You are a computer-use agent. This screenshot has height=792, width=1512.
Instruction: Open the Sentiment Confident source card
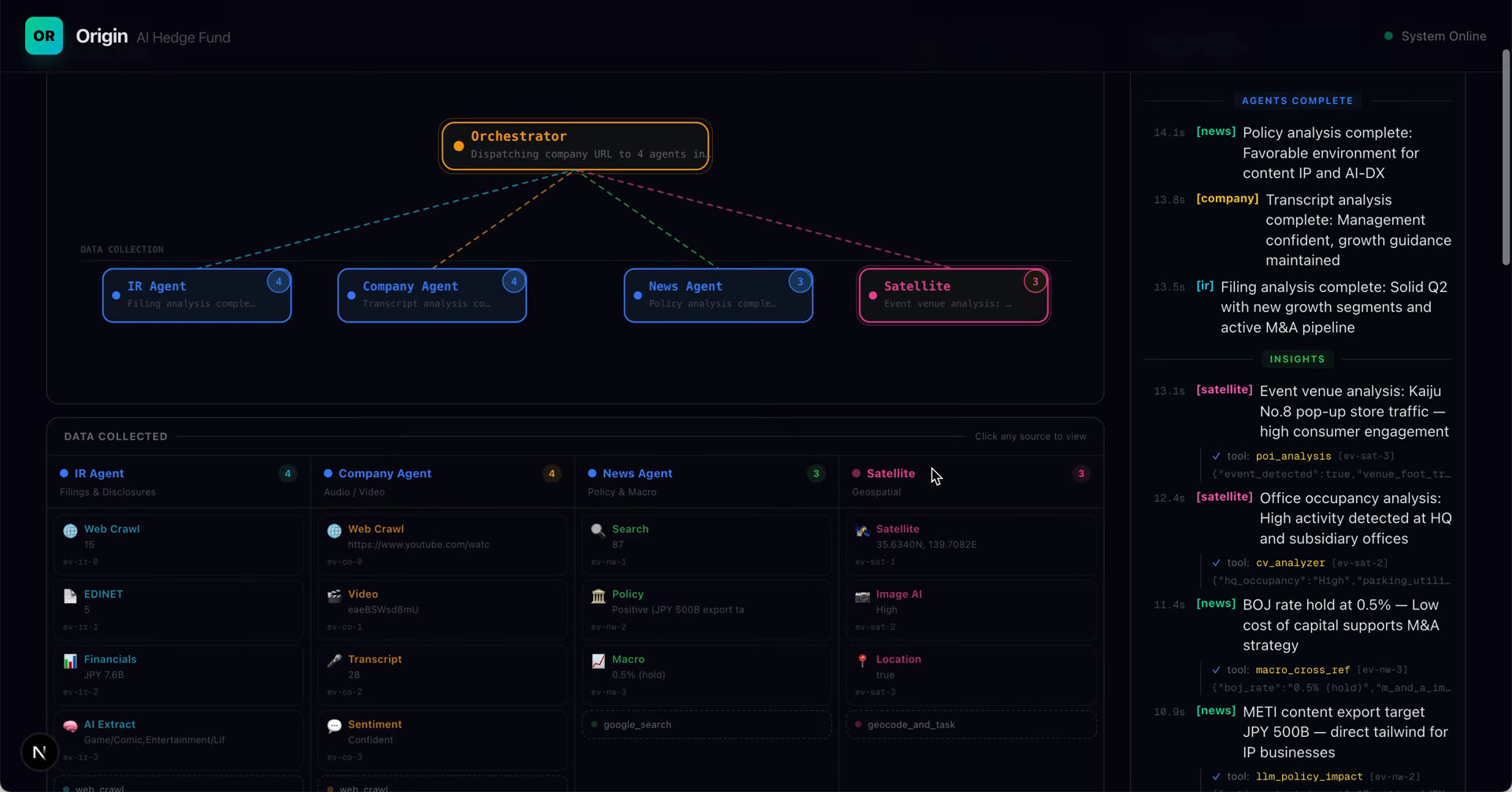click(x=443, y=740)
